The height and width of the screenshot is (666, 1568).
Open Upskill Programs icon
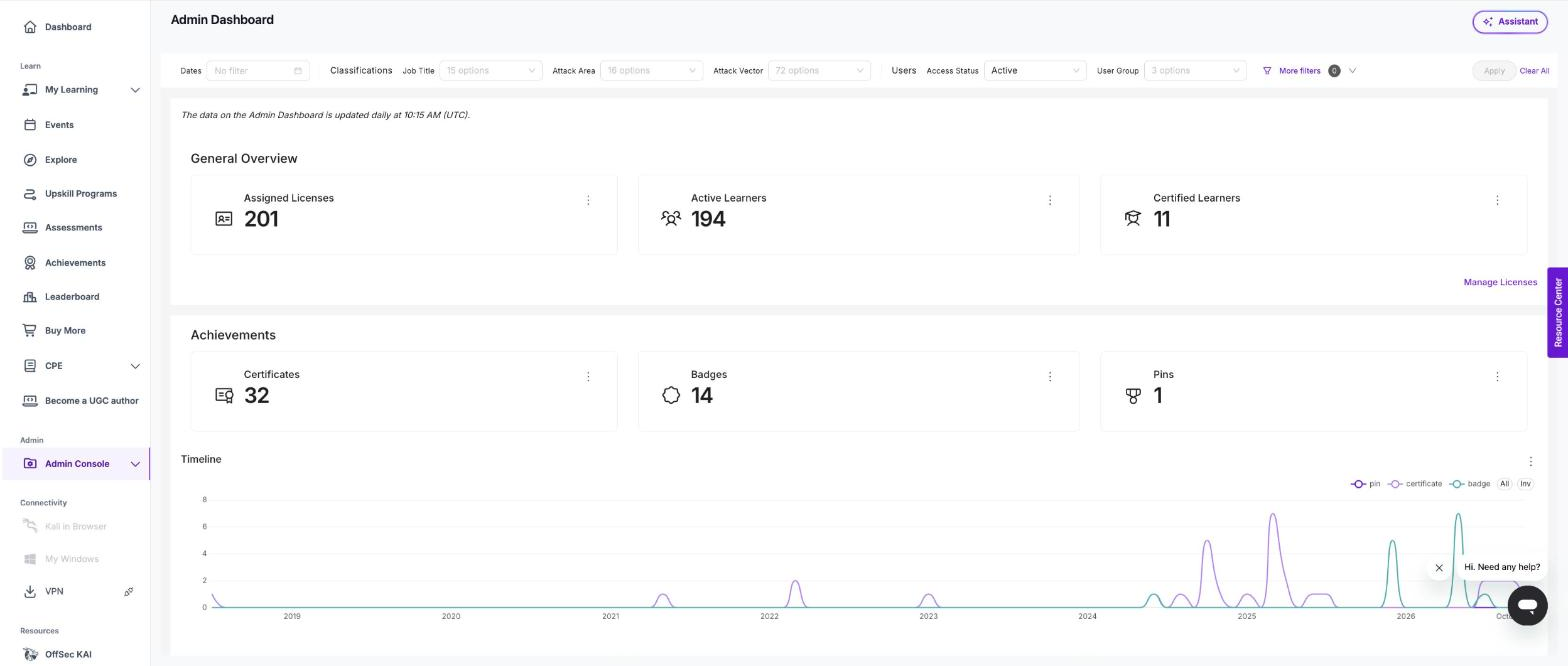pos(30,194)
